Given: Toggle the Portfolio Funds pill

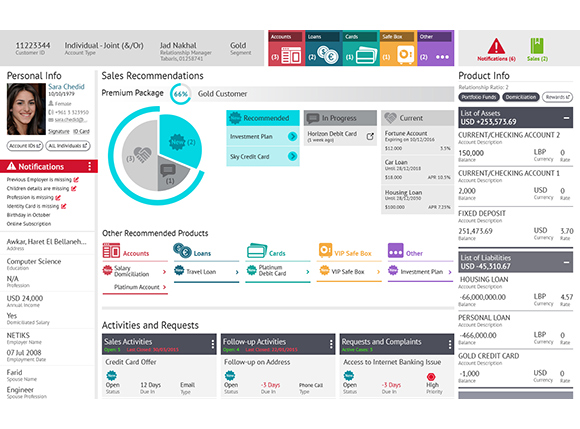Looking at the screenshot, I should 479,97.
